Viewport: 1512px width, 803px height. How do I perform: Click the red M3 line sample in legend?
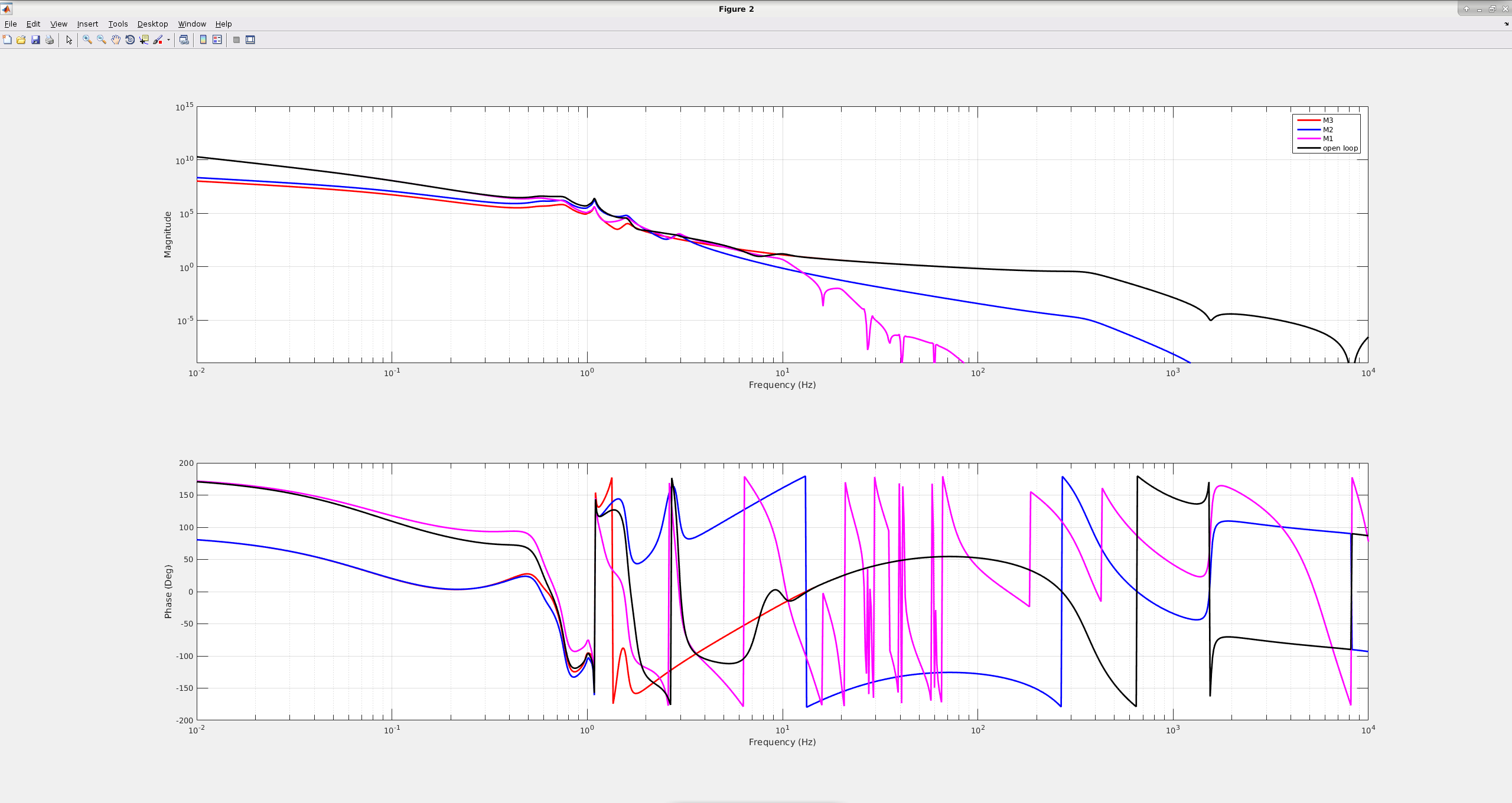pos(1308,120)
